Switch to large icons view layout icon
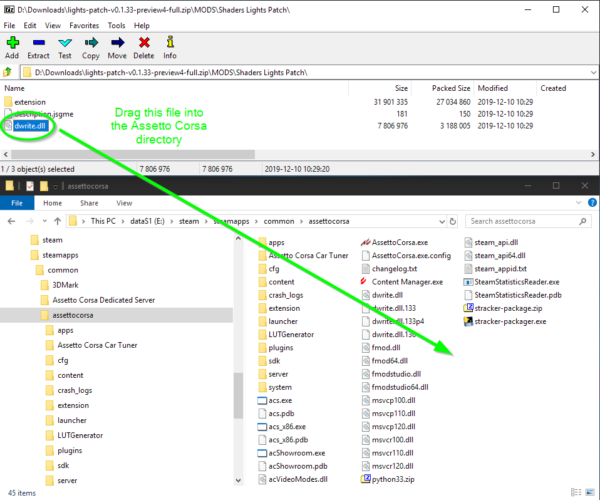 click(590, 492)
